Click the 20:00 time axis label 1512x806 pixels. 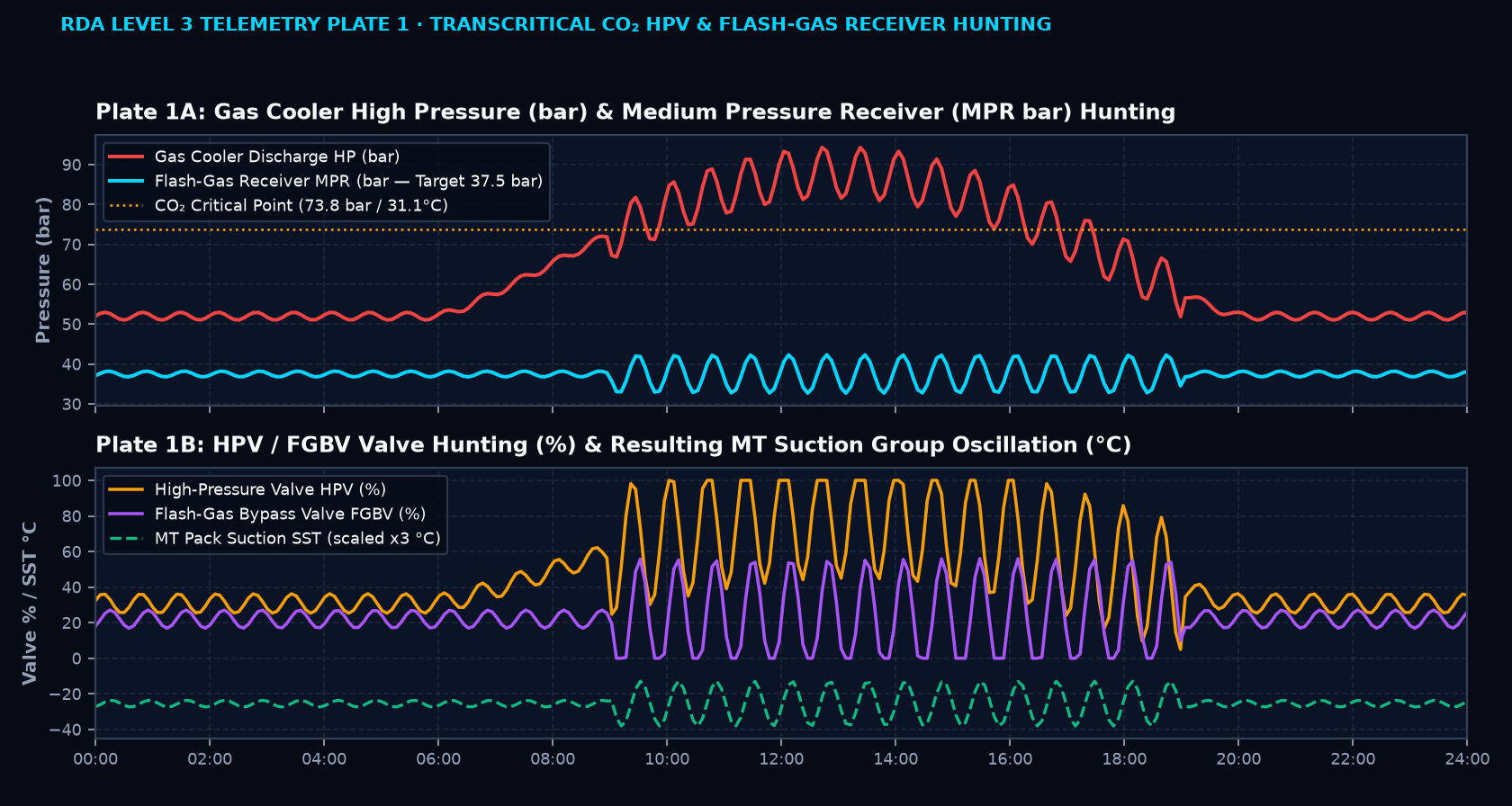pos(1238,759)
